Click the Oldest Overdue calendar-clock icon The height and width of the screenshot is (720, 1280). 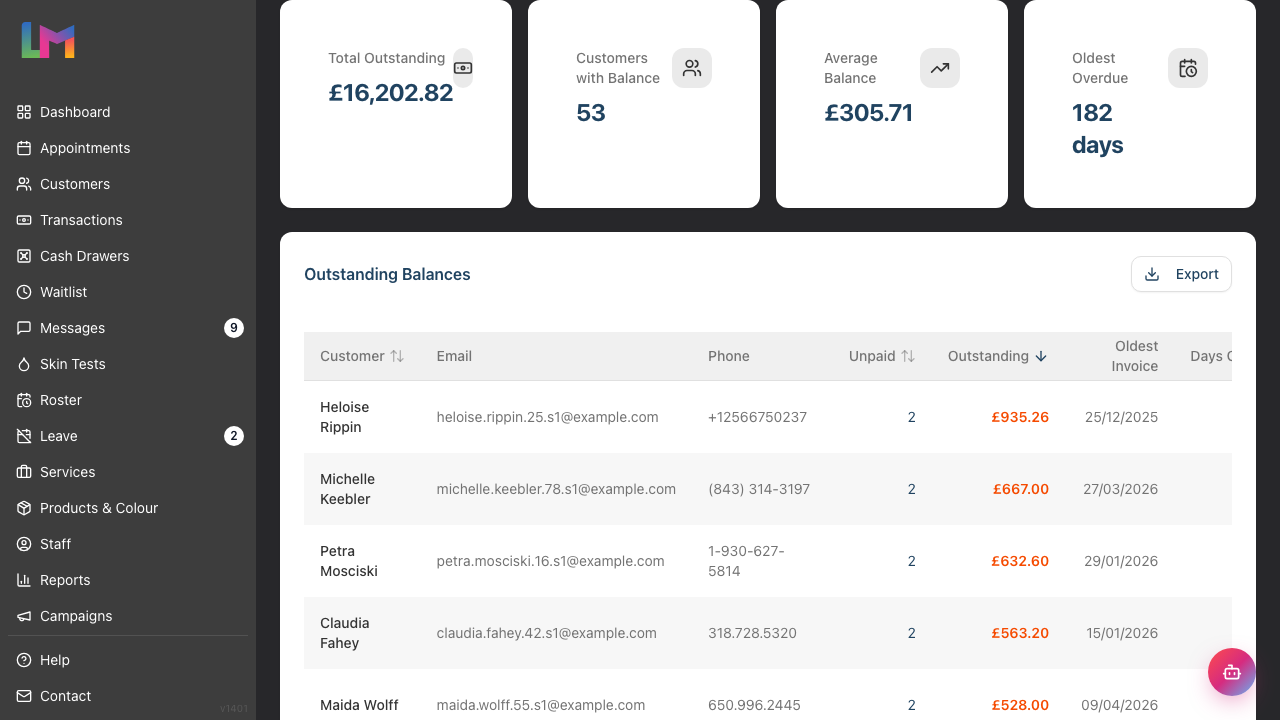click(1188, 68)
